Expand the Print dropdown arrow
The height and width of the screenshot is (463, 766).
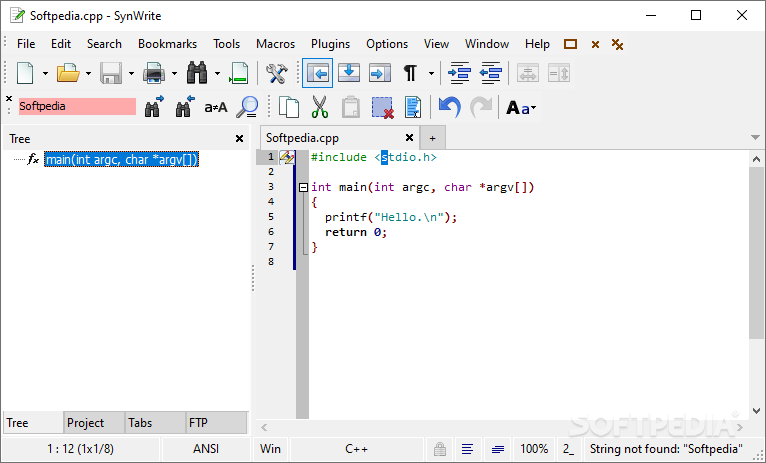[x=174, y=74]
